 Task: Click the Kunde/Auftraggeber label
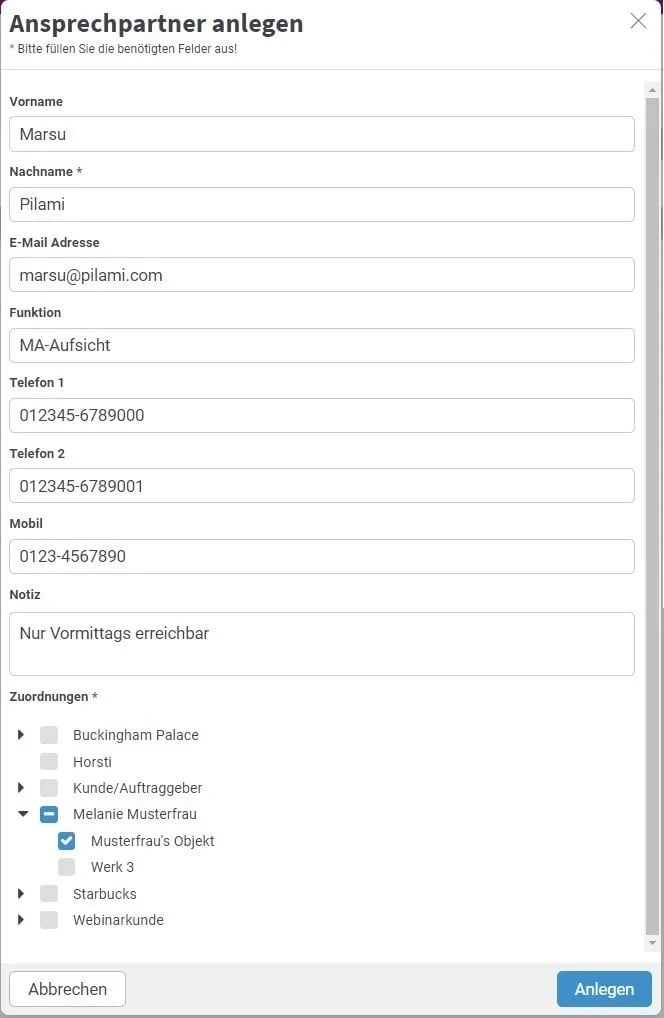pyautogui.click(x=138, y=788)
